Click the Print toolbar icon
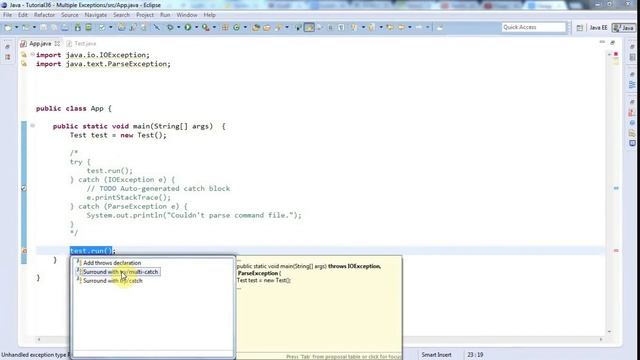The height and width of the screenshot is (360, 640). [65, 27]
